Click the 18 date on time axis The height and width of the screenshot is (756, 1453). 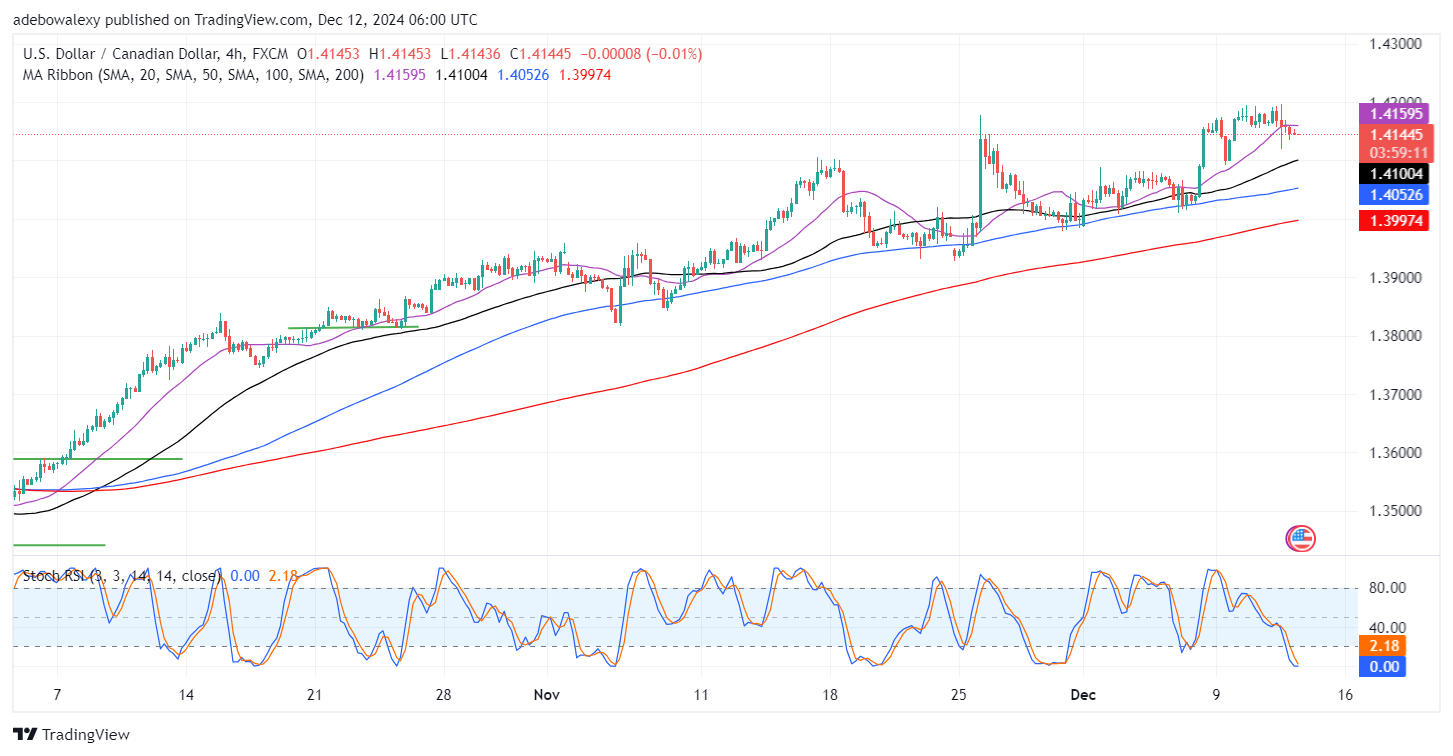coord(828,694)
